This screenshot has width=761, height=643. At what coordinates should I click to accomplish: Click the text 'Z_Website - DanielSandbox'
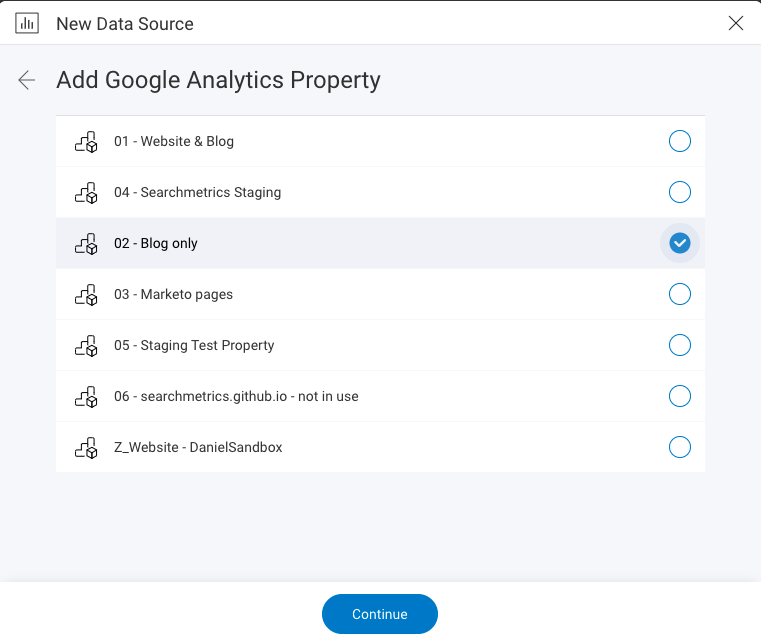coord(198,447)
